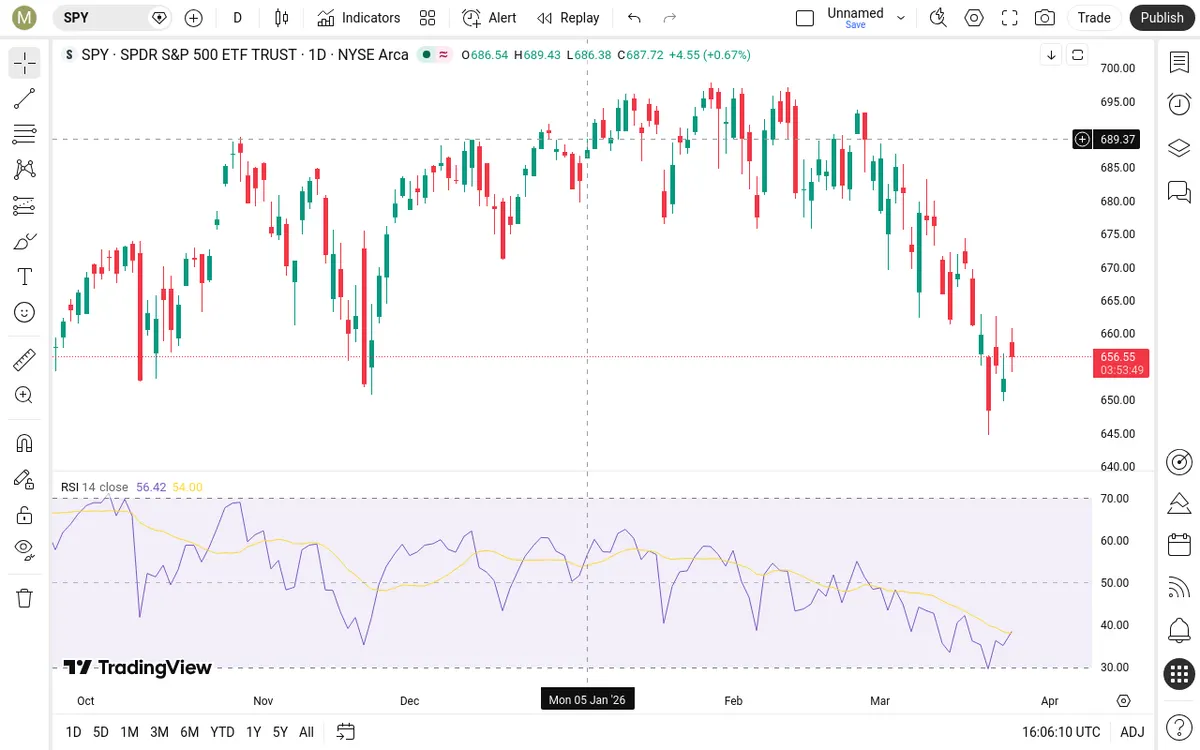This screenshot has width=1200, height=750.
Task: Change the D time interval
Action: (237, 18)
